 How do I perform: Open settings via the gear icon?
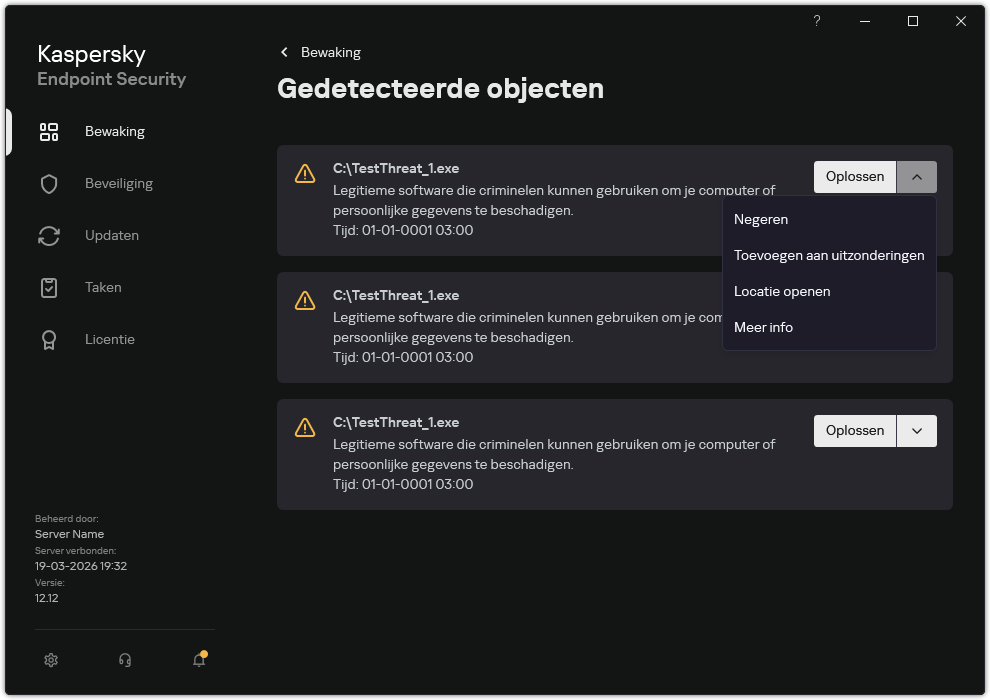tap(50, 660)
